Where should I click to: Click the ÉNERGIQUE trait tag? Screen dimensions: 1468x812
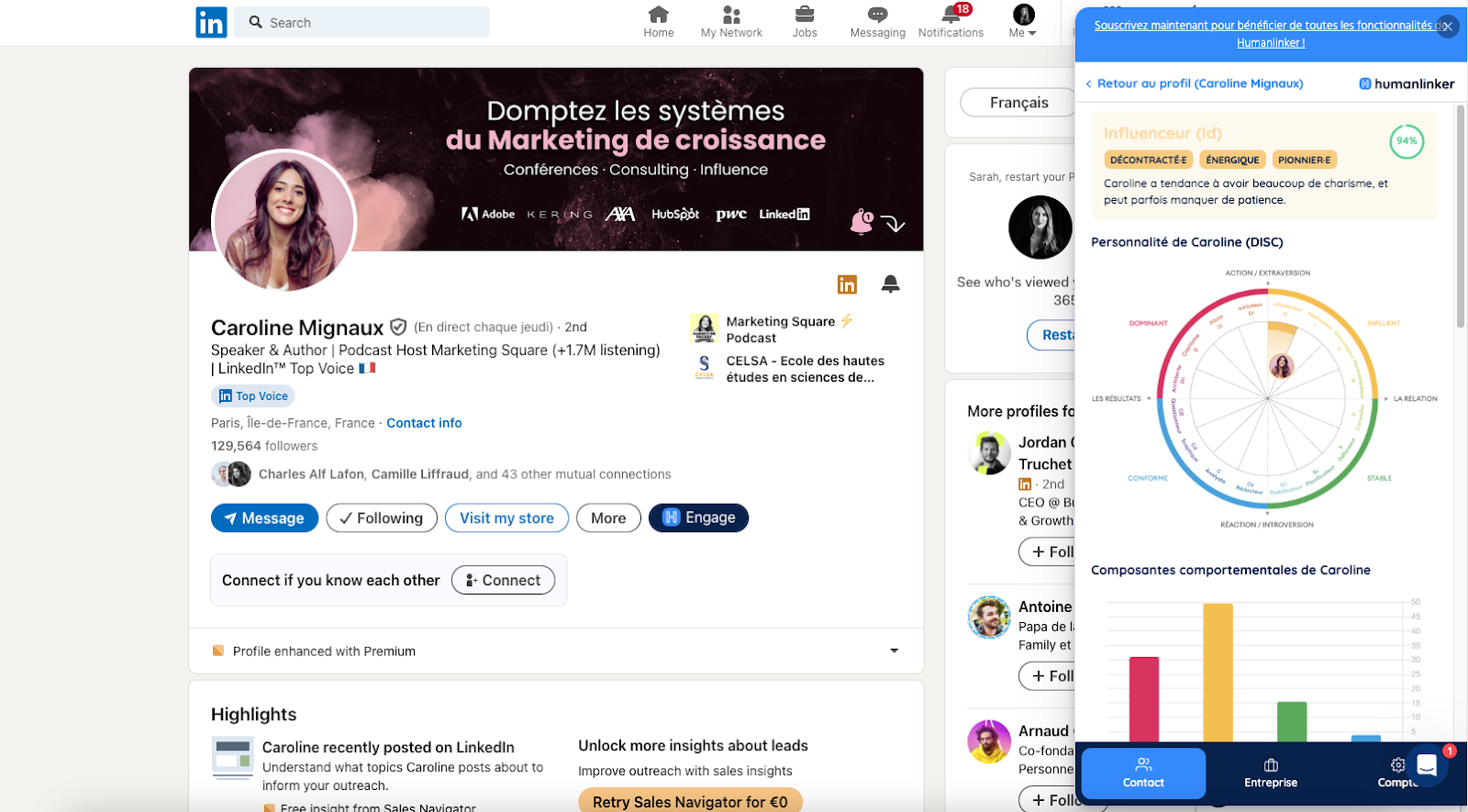pyautogui.click(x=1232, y=160)
